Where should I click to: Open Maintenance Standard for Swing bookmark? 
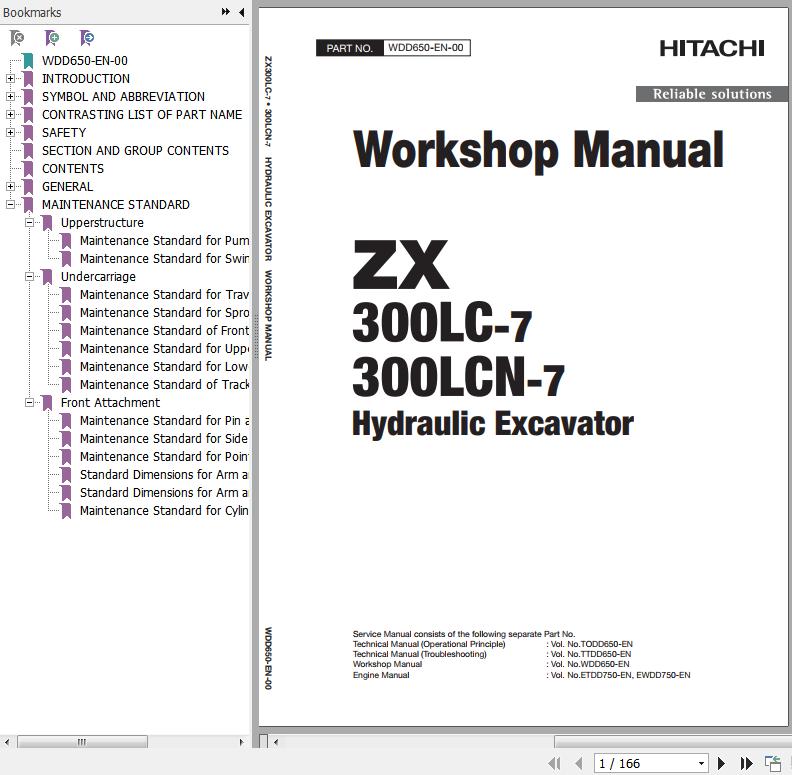point(164,259)
